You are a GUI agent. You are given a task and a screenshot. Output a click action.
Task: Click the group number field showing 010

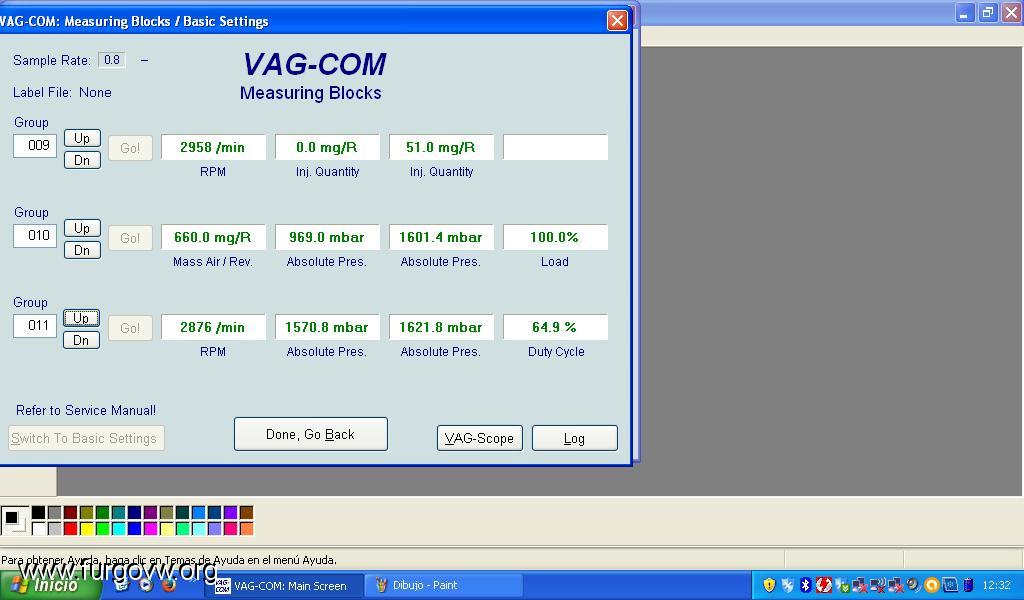(x=35, y=236)
